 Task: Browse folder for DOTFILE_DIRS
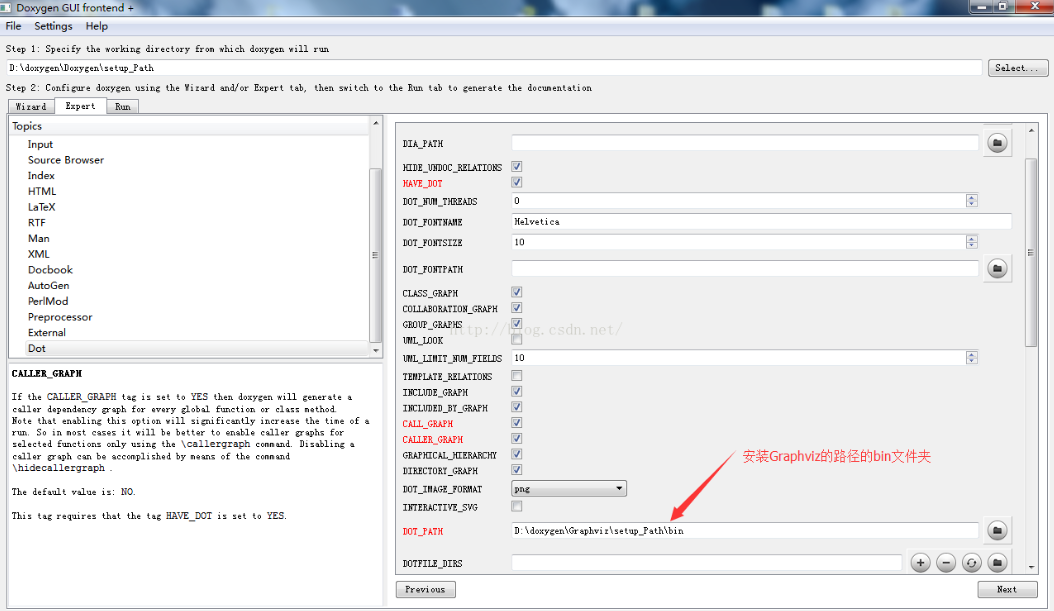click(x=997, y=563)
